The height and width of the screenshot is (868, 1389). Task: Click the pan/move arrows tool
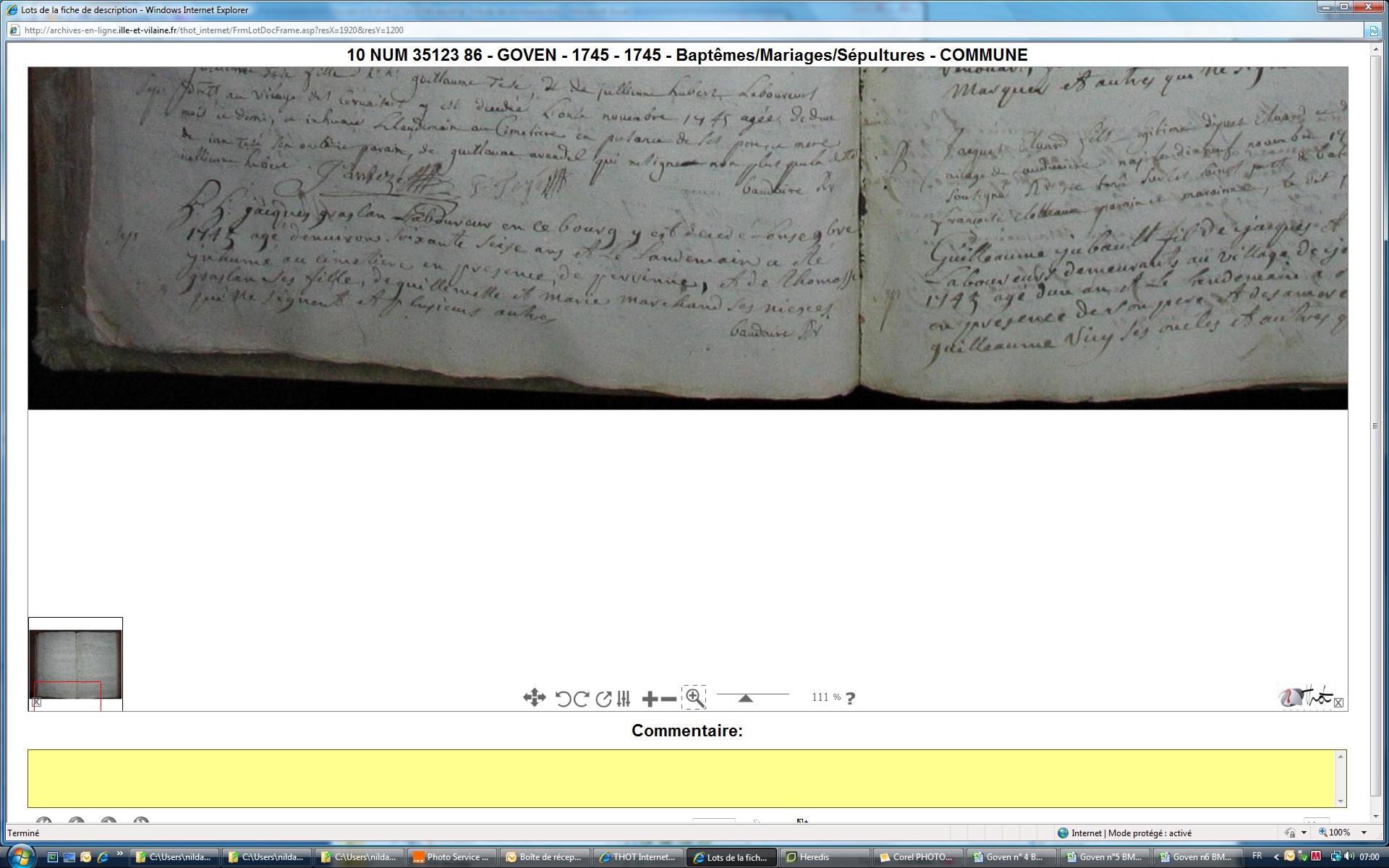[534, 698]
